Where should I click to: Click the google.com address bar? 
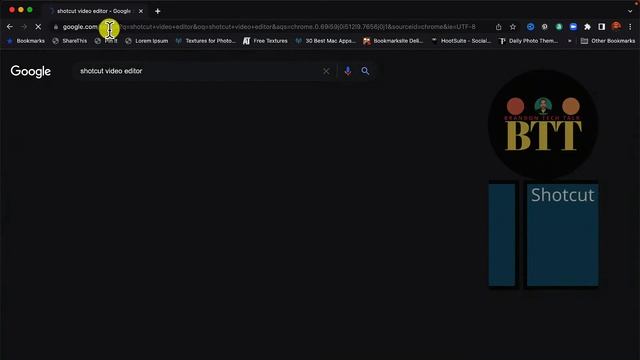269,27
